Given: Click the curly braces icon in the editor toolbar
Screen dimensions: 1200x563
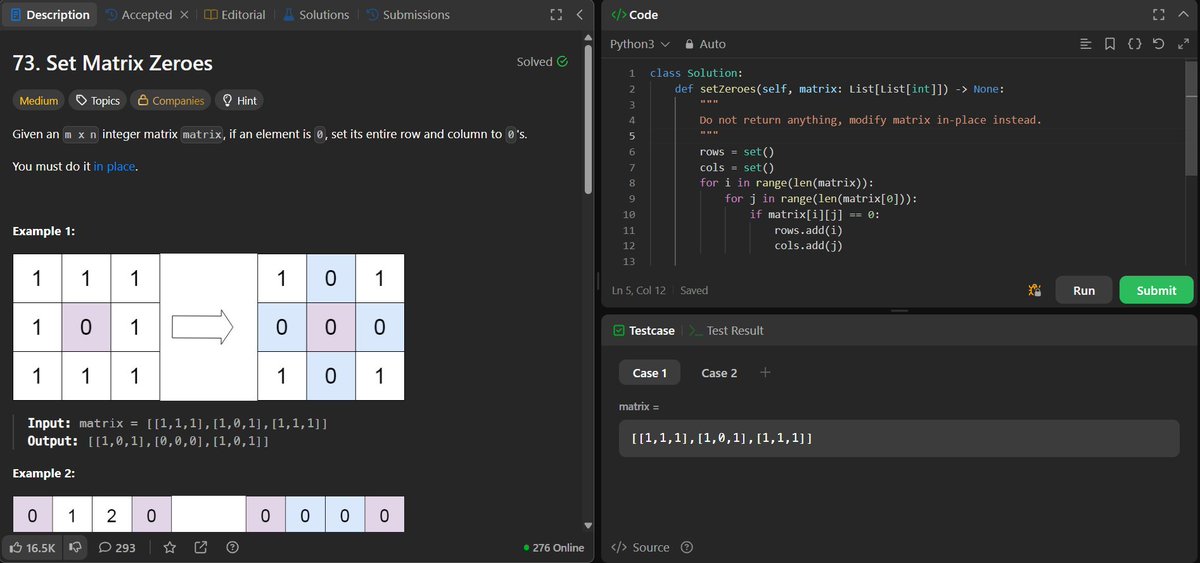Looking at the screenshot, I should pos(1135,44).
